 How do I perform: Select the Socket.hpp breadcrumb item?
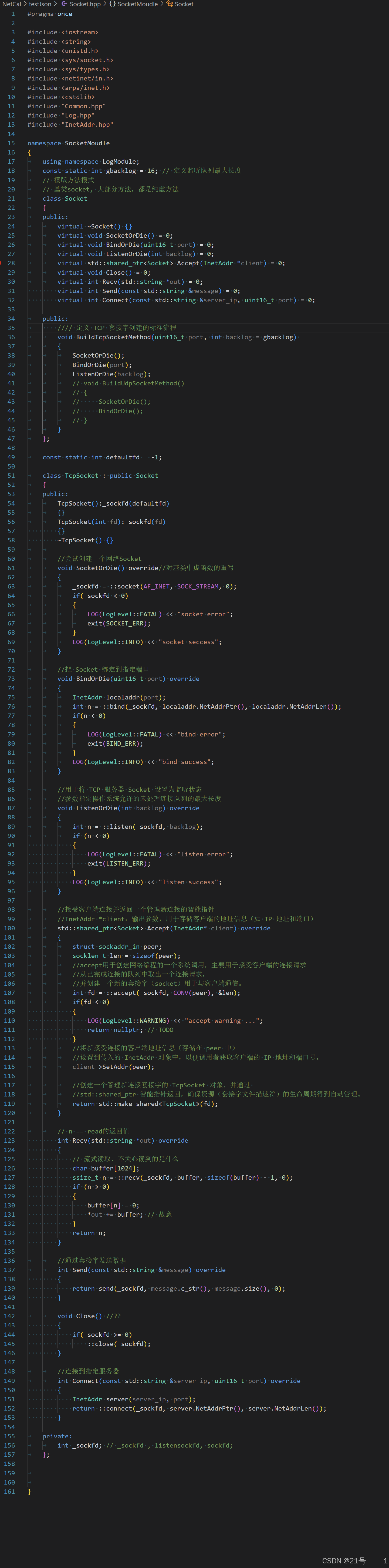tap(85, 4)
